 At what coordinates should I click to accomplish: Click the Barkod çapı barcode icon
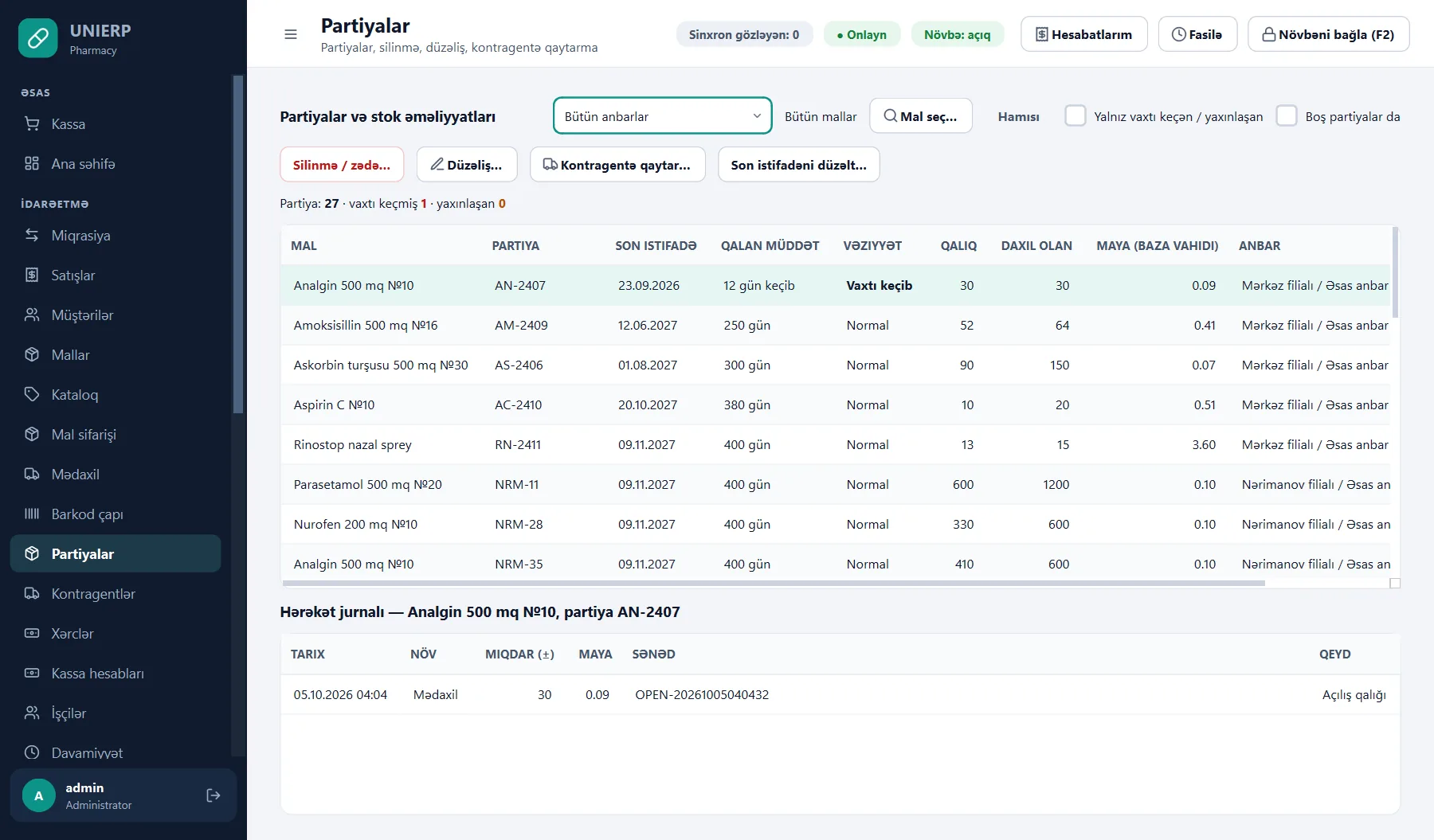tap(32, 514)
